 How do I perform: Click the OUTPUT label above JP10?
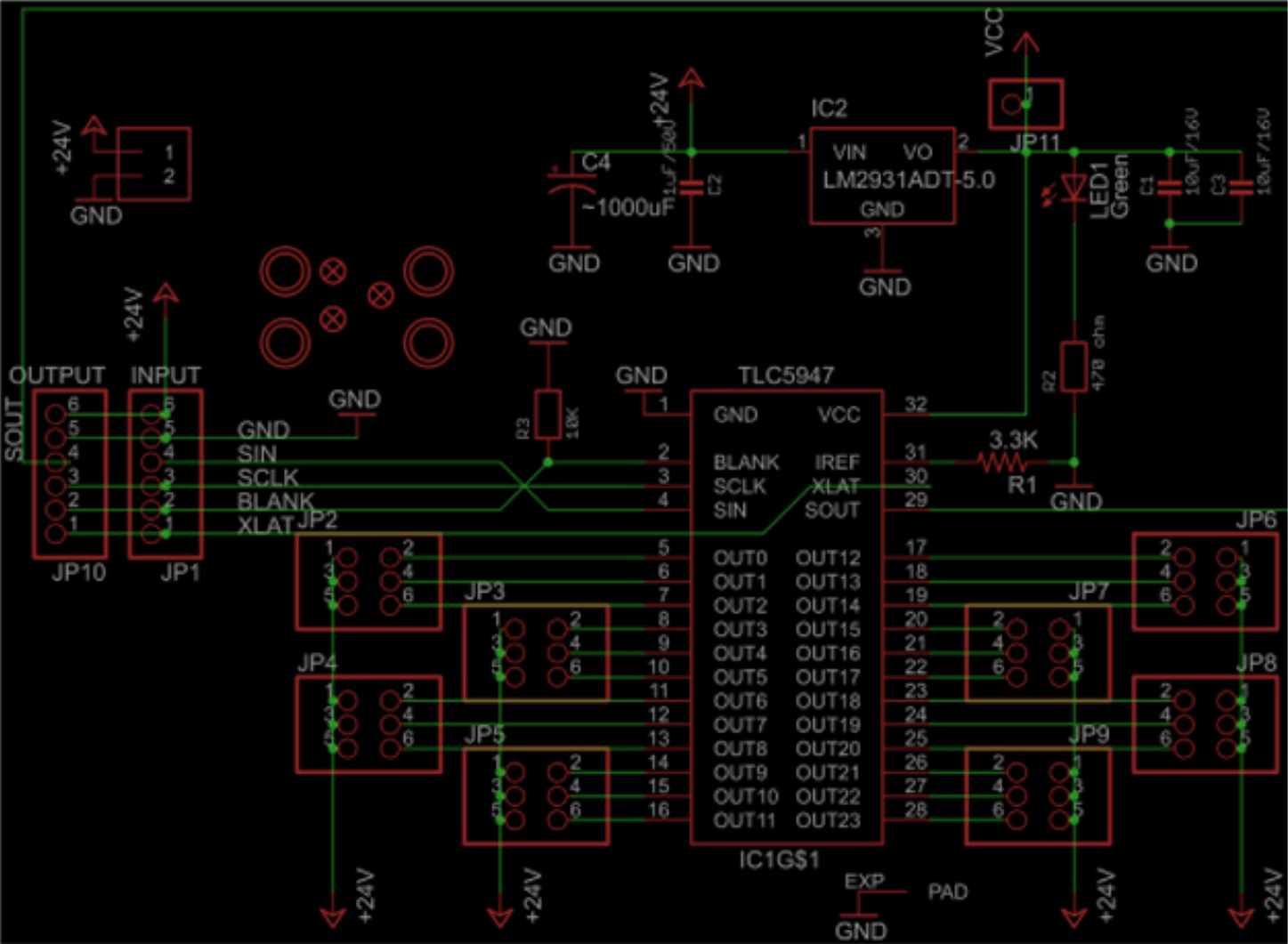click(57, 375)
